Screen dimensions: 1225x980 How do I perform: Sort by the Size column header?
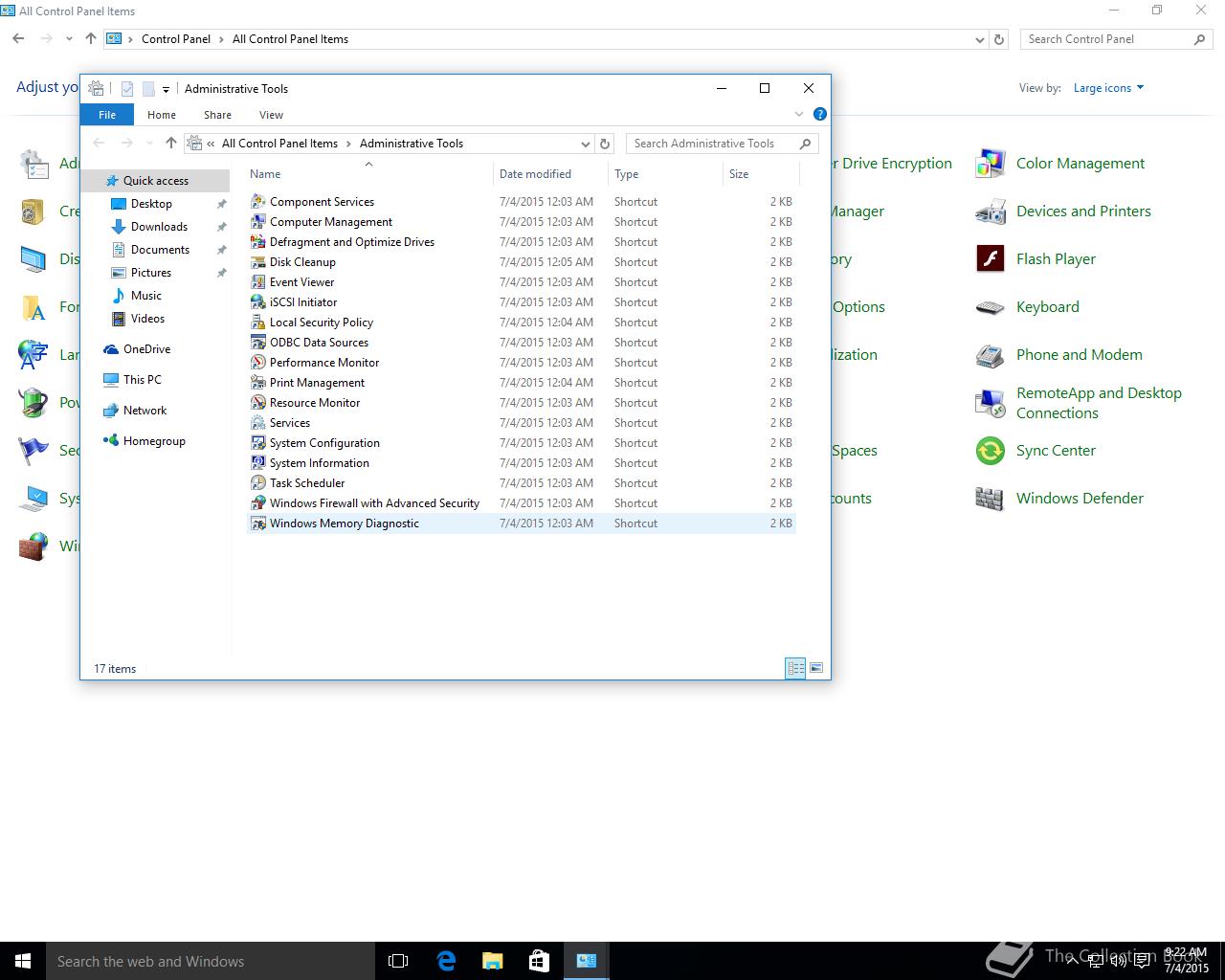[x=761, y=174]
